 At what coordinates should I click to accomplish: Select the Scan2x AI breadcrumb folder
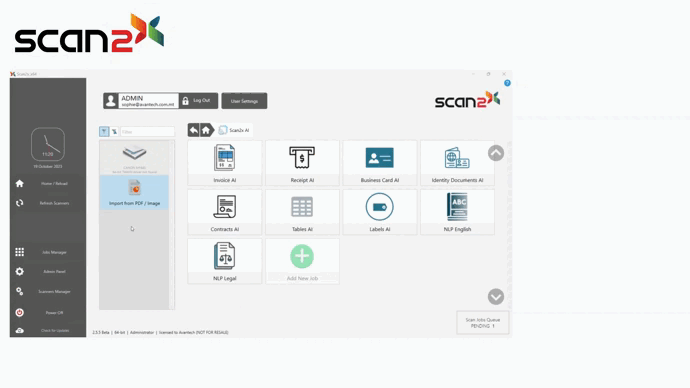pyautogui.click(x=234, y=130)
